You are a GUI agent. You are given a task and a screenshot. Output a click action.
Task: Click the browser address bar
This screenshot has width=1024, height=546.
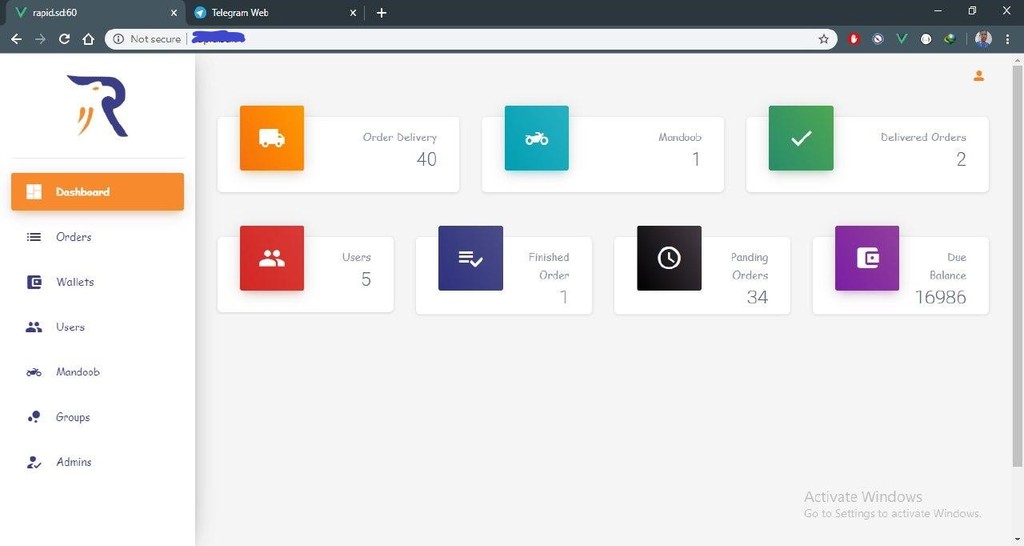click(x=470, y=39)
